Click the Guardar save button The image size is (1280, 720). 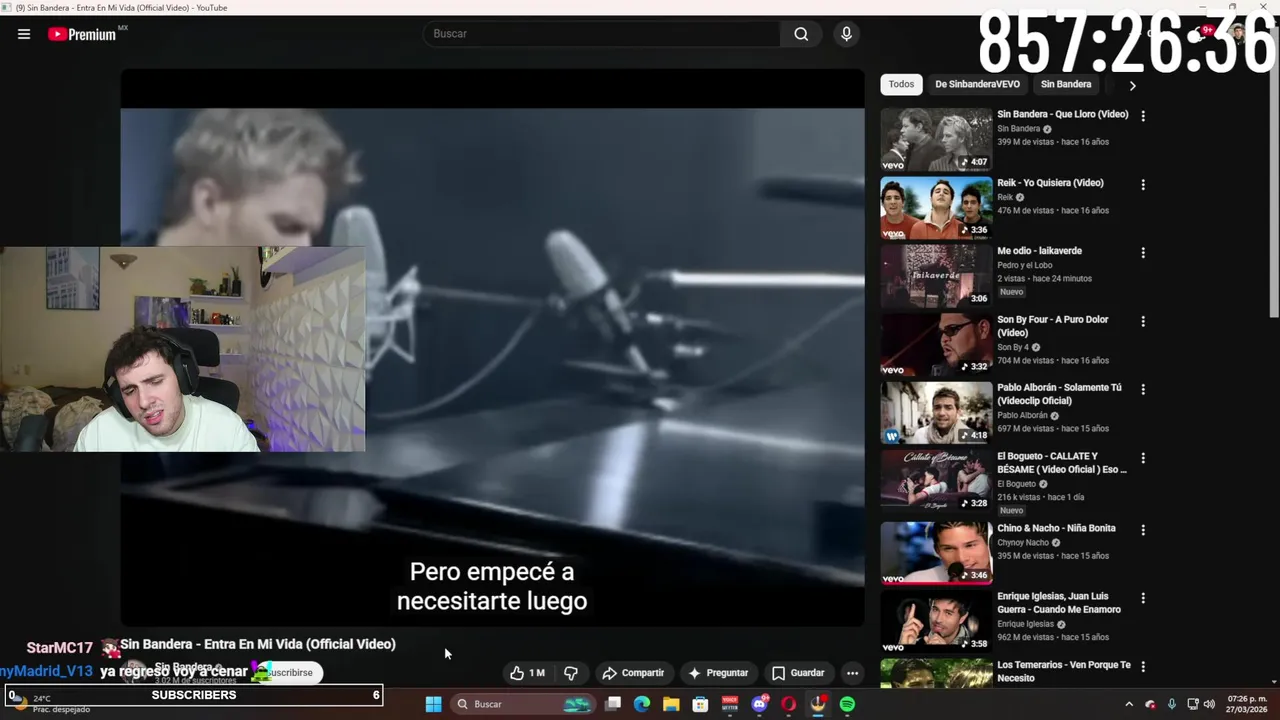[798, 673]
